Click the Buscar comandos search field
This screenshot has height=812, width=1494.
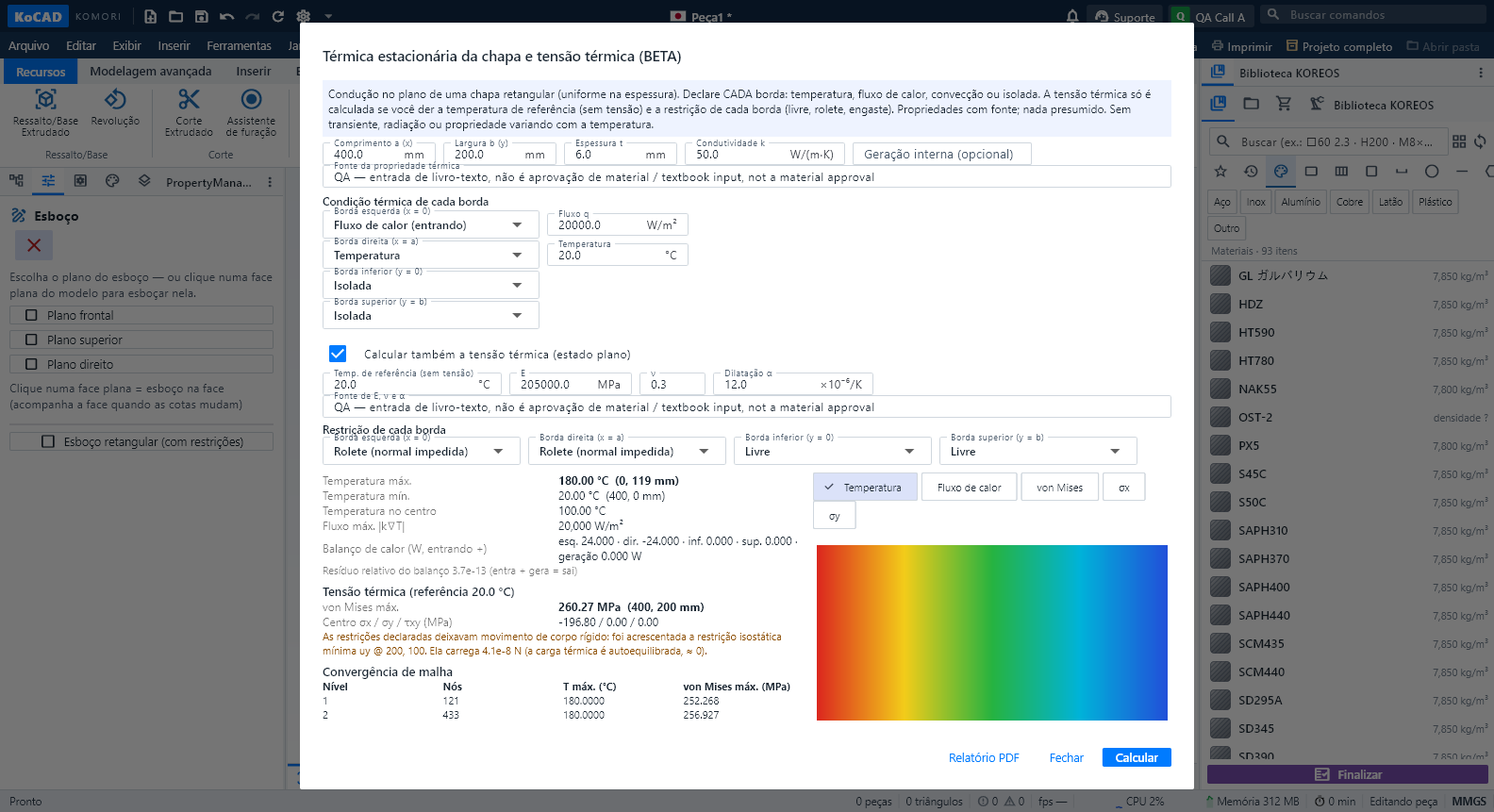coord(1373,15)
